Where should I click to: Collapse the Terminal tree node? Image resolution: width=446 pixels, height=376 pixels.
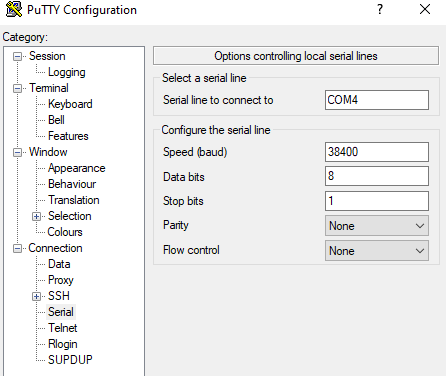(17, 88)
